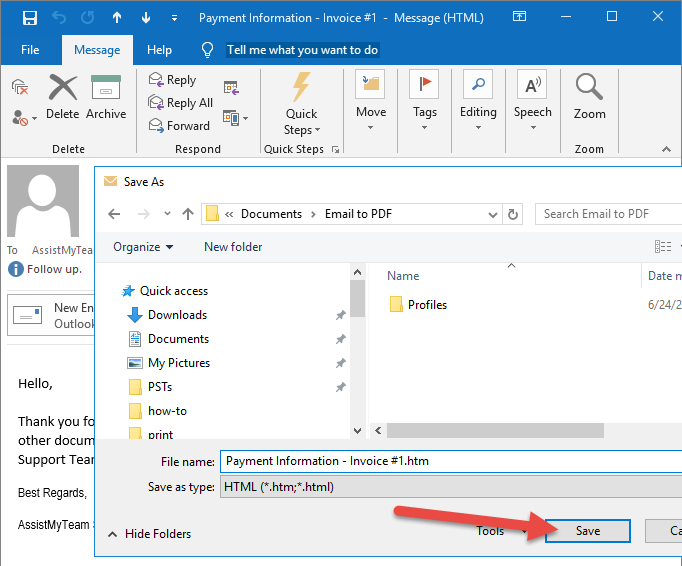Collapse folders with Hide Folders
The width and height of the screenshot is (682, 566).
point(149,534)
